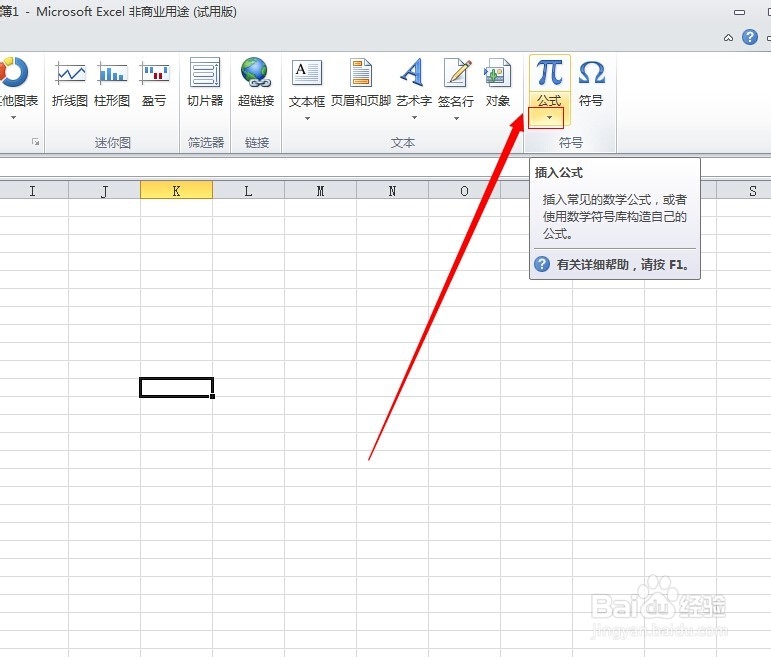Select column S header

click(x=743, y=191)
